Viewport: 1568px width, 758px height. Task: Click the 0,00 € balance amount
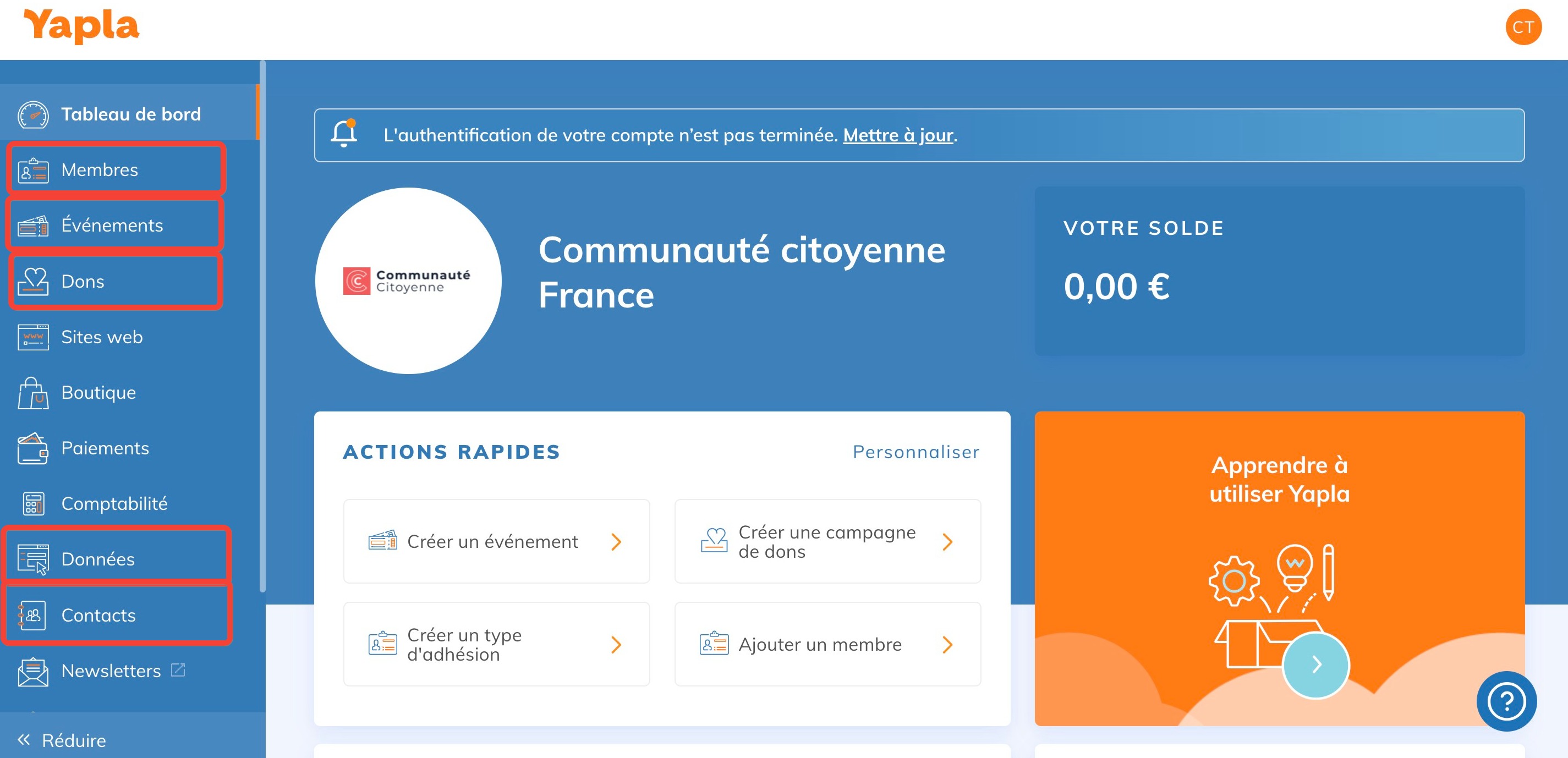pyautogui.click(x=1116, y=287)
